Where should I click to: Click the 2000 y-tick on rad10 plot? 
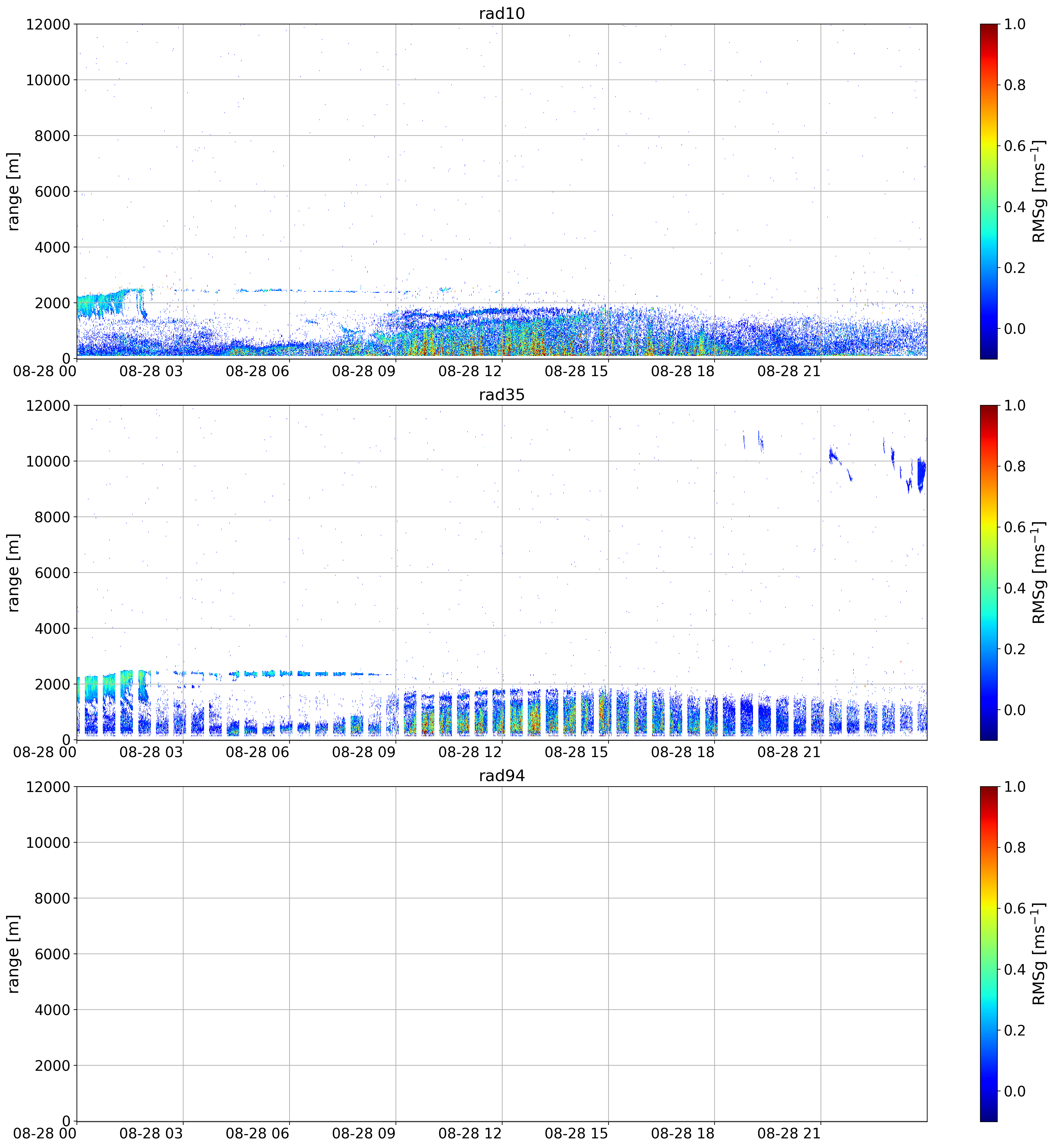[x=52, y=303]
